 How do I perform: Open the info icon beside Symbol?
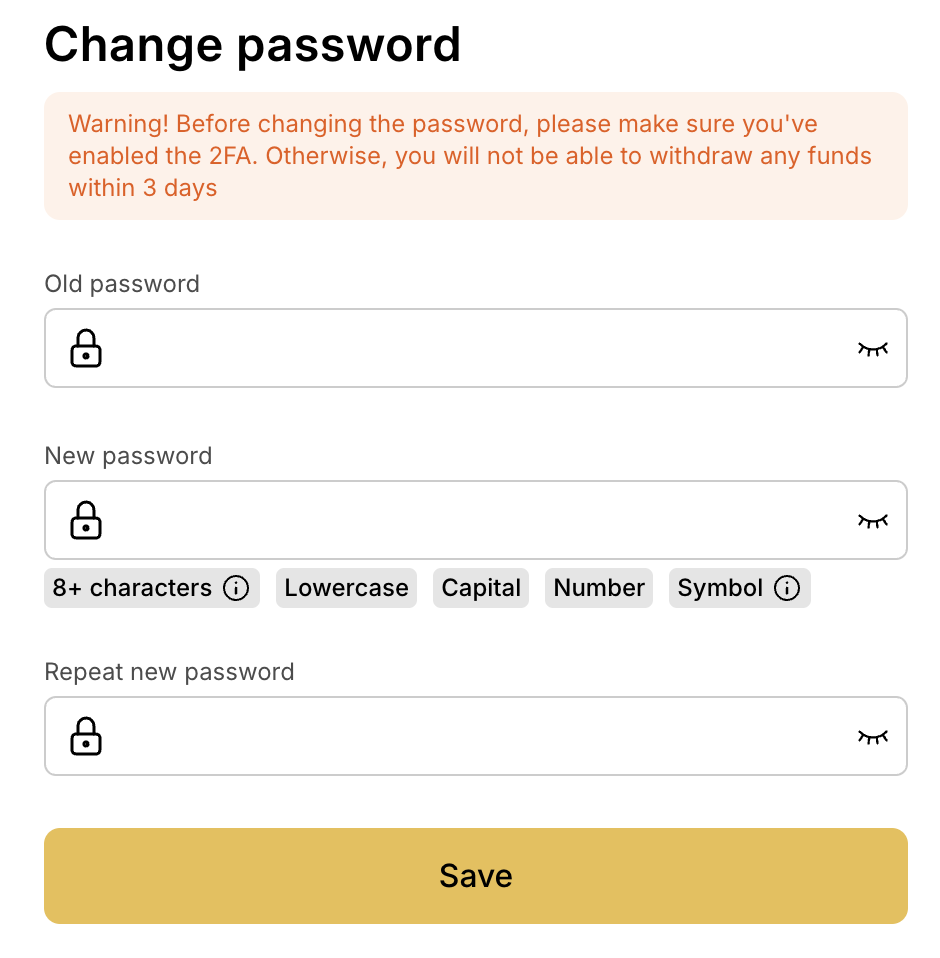pyautogui.click(x=787, y=588)
